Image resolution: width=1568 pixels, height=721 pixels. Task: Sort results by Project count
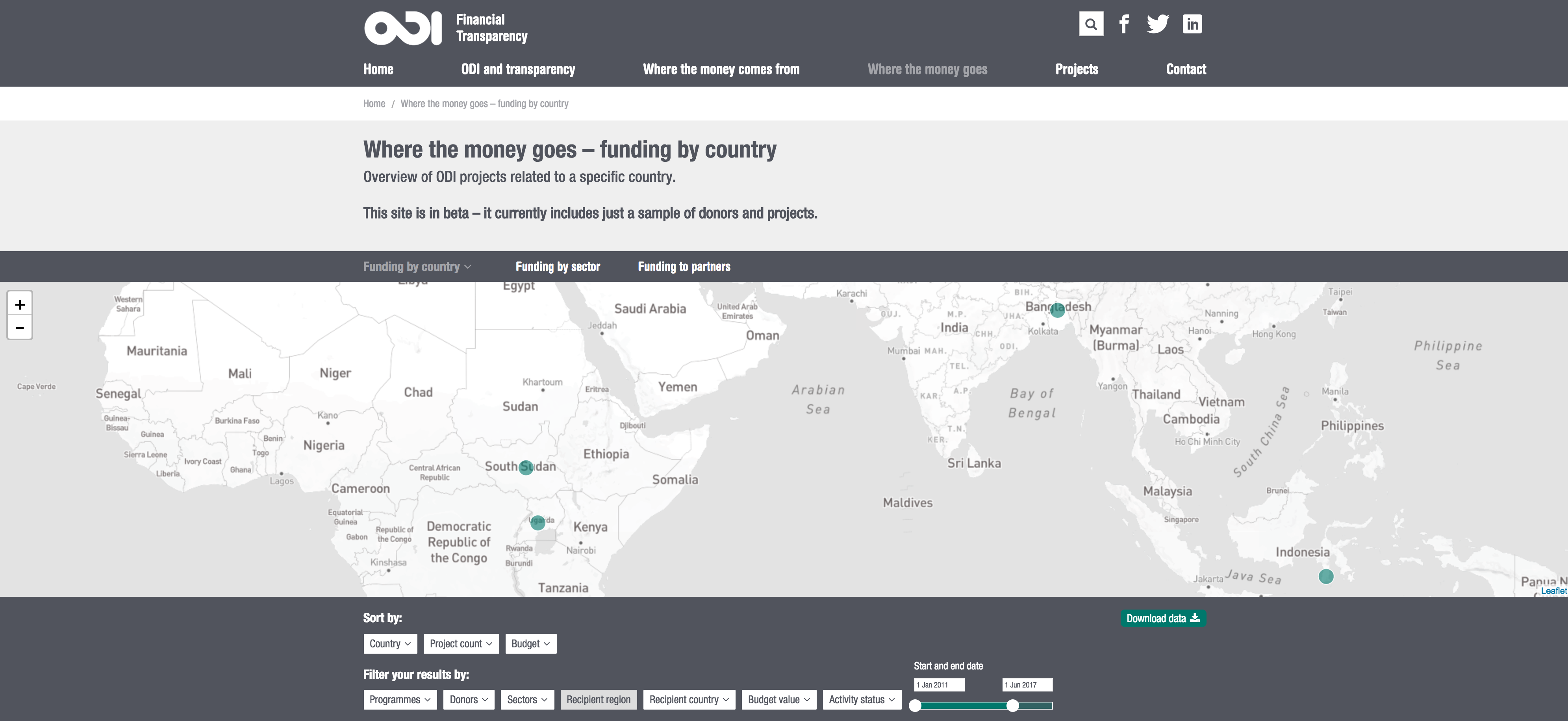point(461,644)
